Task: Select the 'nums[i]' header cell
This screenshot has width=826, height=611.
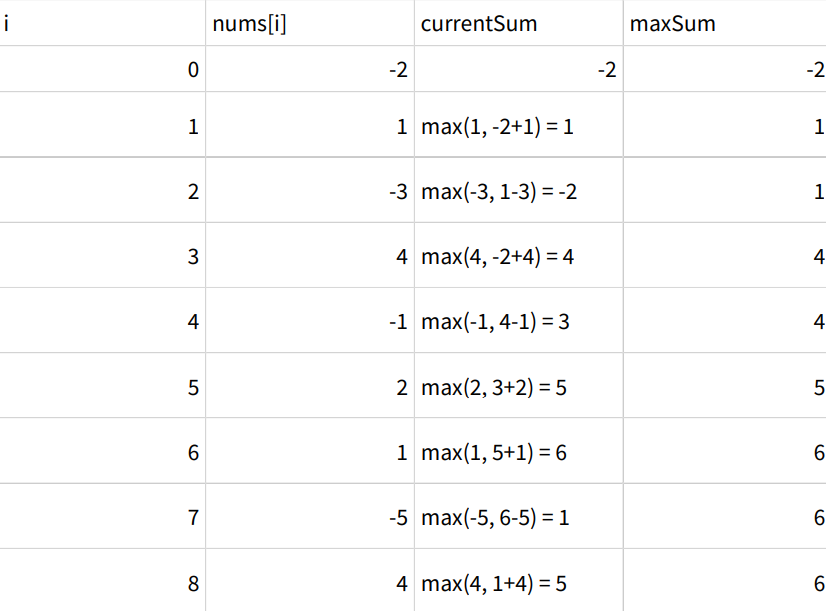Action: (310, 23)
